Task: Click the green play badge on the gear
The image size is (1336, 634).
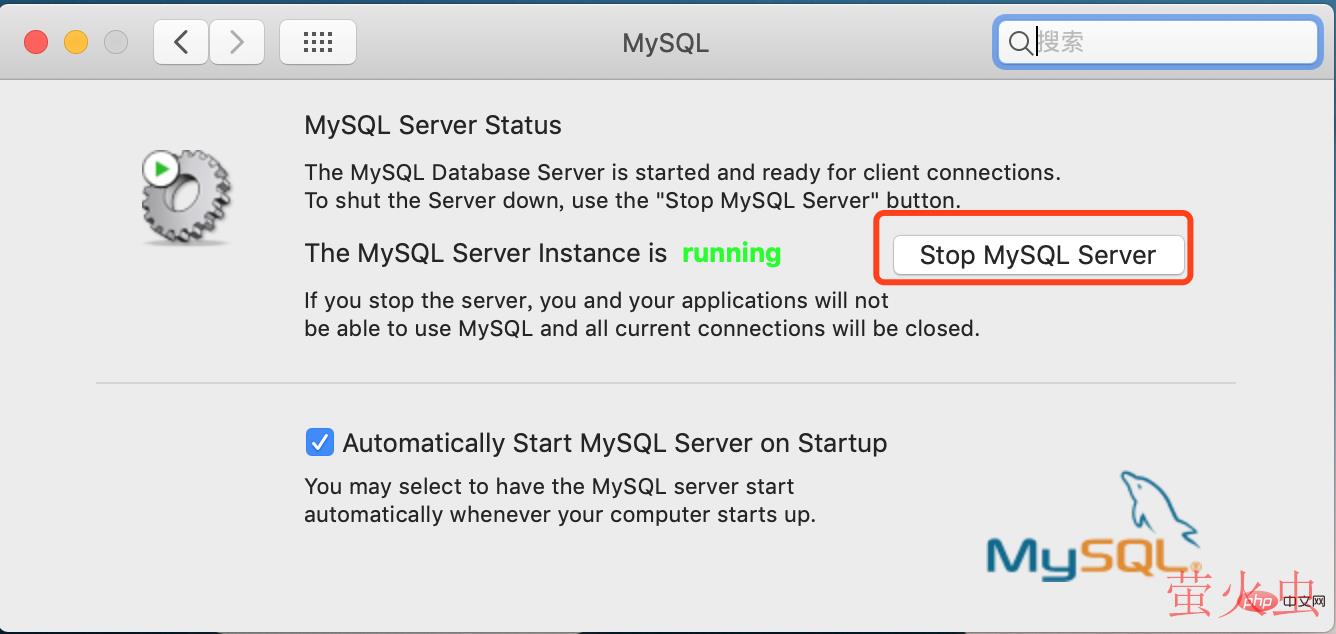Action: (160, 169)
